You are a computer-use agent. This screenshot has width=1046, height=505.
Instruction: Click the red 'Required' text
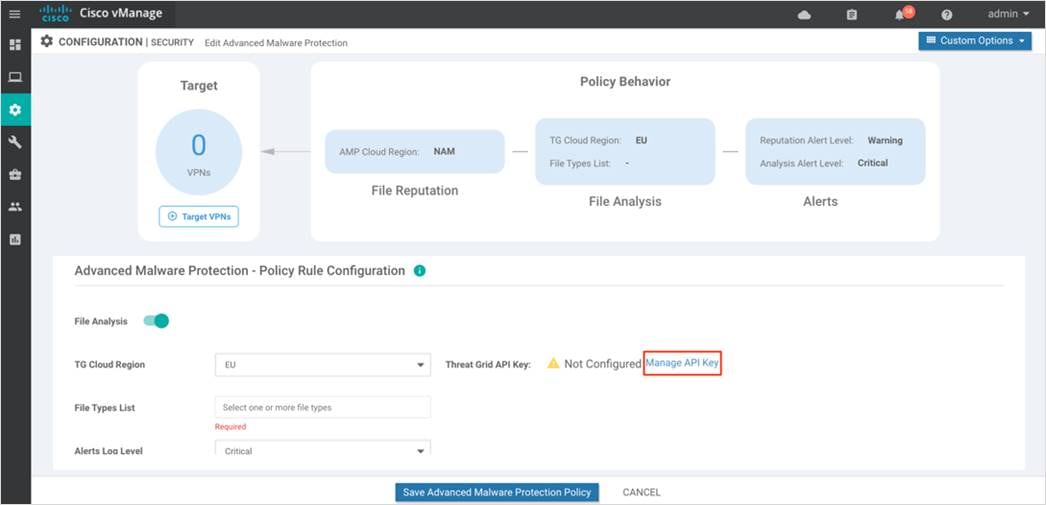click(230, 426)
